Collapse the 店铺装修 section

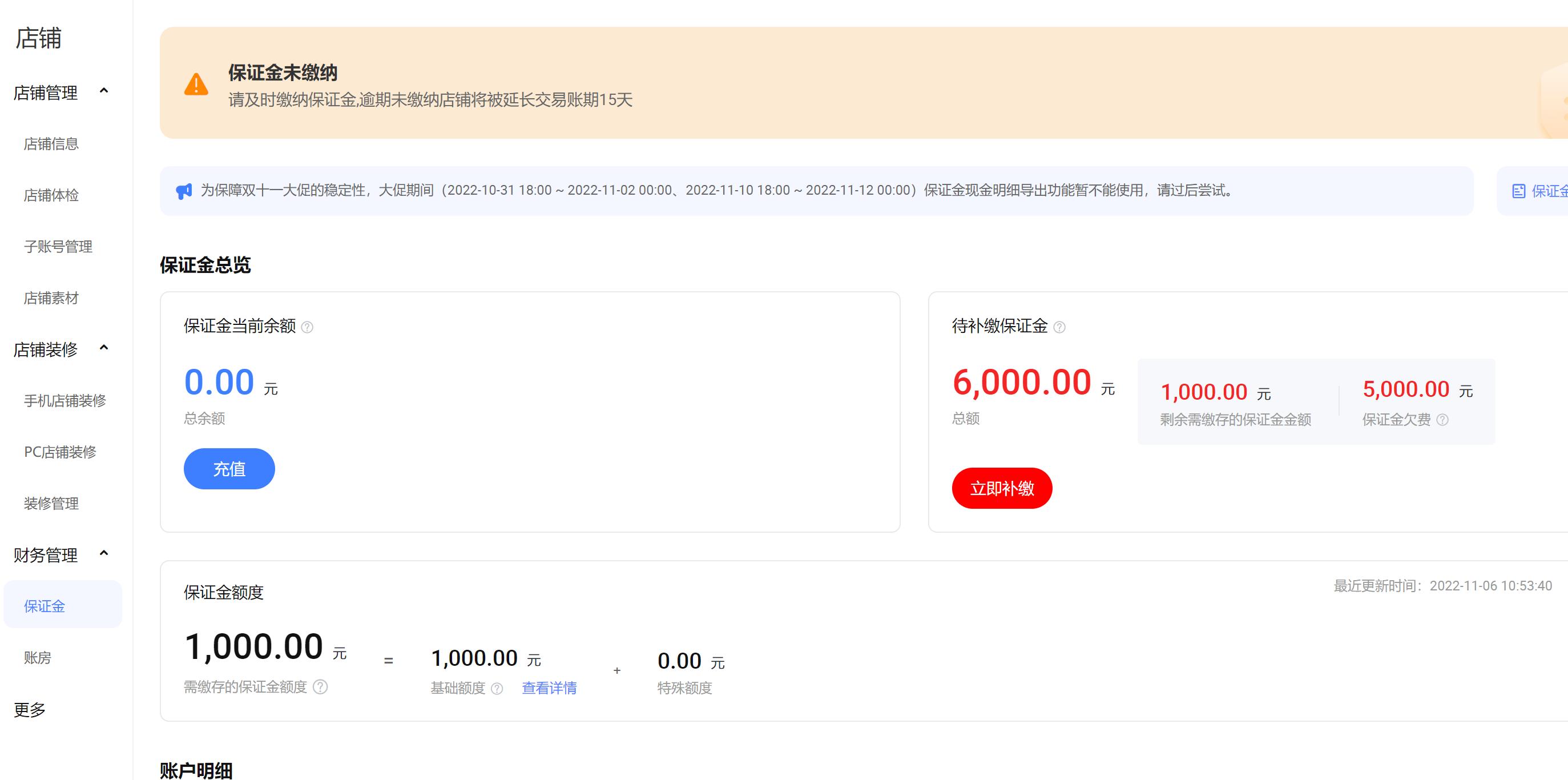pyautogui.click(x=104, y=348)
